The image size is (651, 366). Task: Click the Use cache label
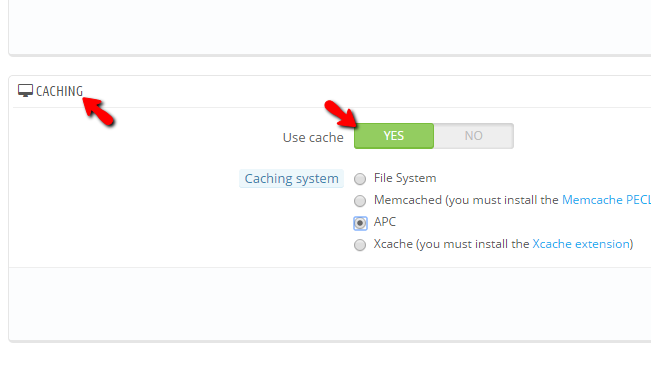313,137
